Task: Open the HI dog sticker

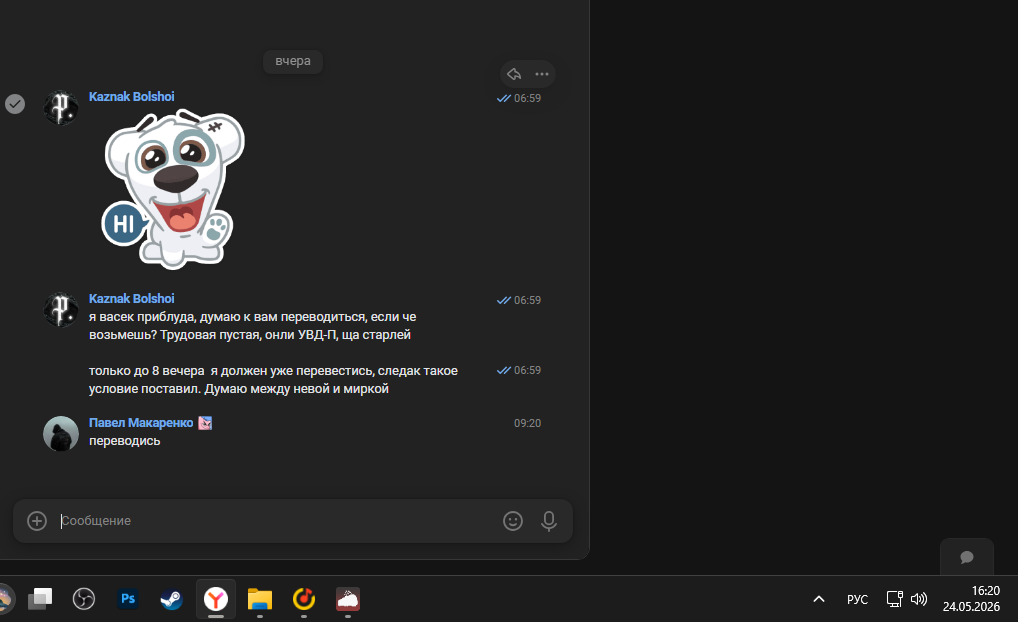Action: coord(173,189)
